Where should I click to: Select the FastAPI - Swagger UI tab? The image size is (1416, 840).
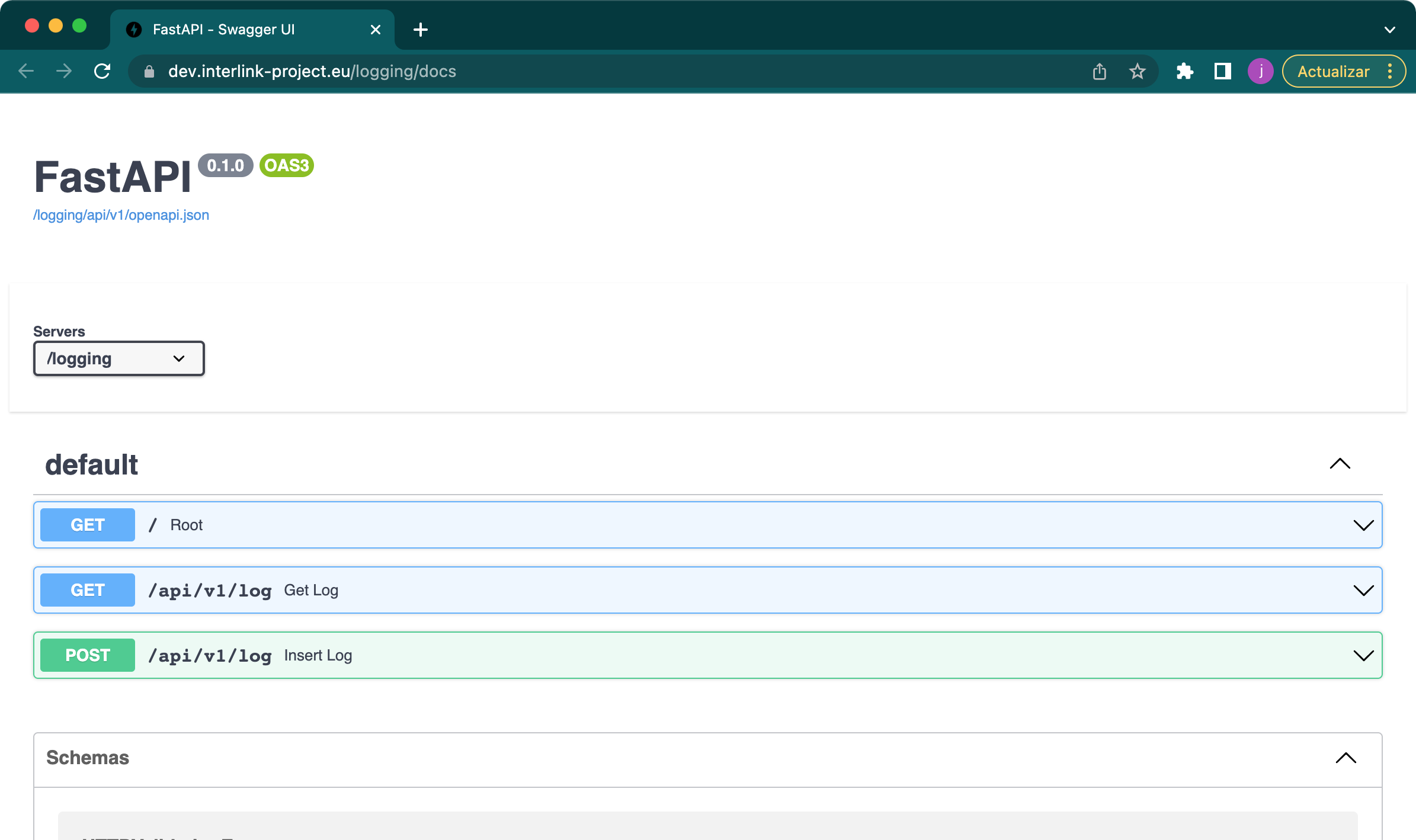click(252, 30)
